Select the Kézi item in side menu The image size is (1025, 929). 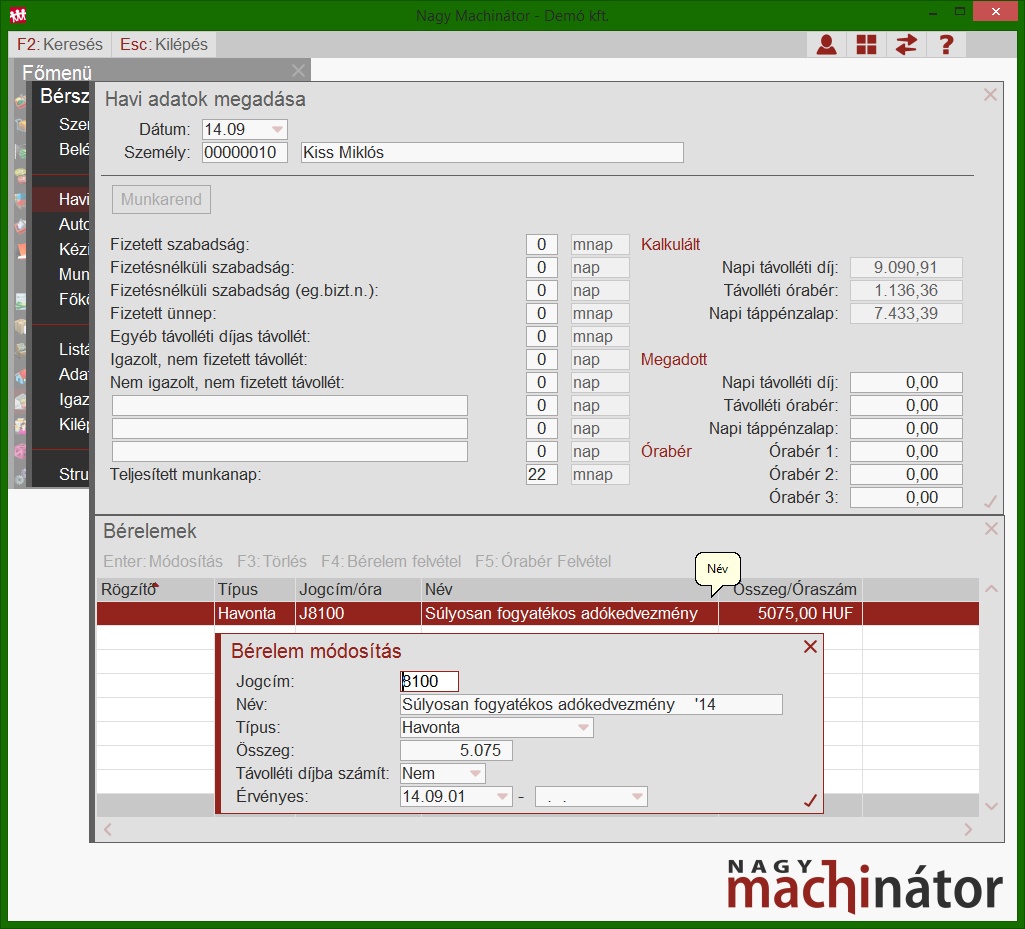(61, 249)
